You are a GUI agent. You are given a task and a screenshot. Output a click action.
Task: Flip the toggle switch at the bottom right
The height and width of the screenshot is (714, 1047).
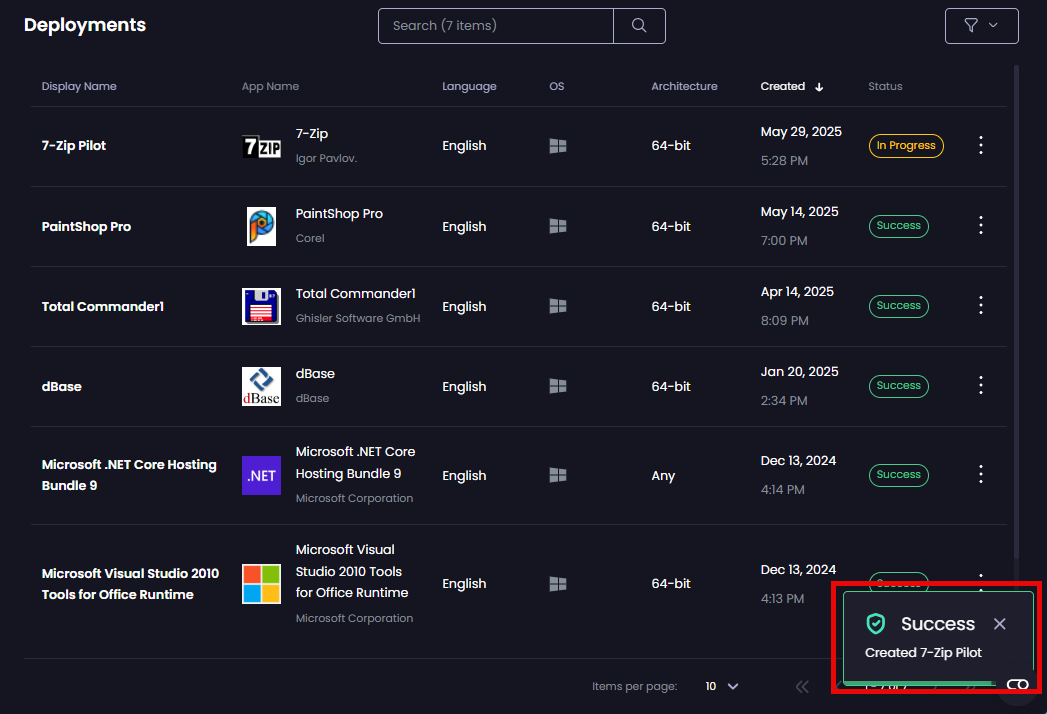point(1017,684)
